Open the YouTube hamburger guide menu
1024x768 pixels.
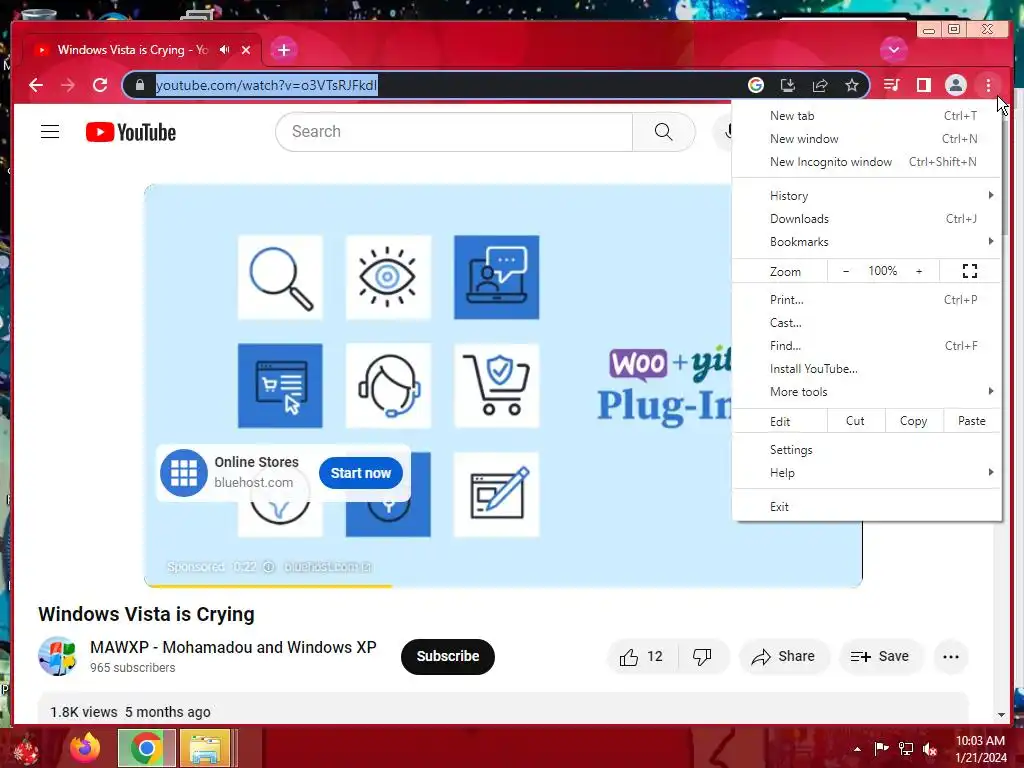pyautogui.click(x=50, y=132)
